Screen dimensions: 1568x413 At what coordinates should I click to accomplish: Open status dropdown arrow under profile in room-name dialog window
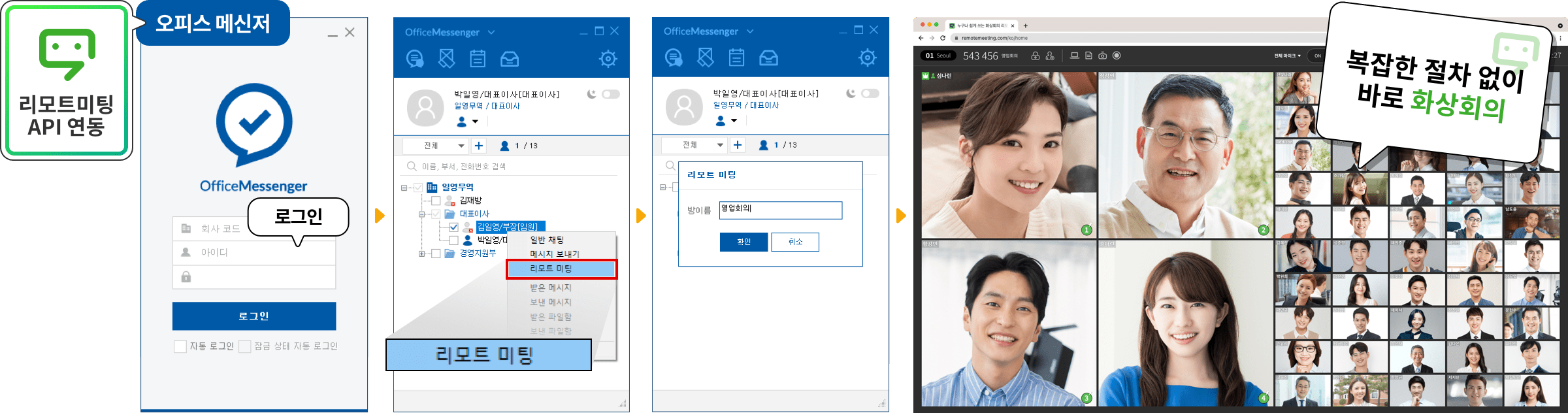point(734,121)
